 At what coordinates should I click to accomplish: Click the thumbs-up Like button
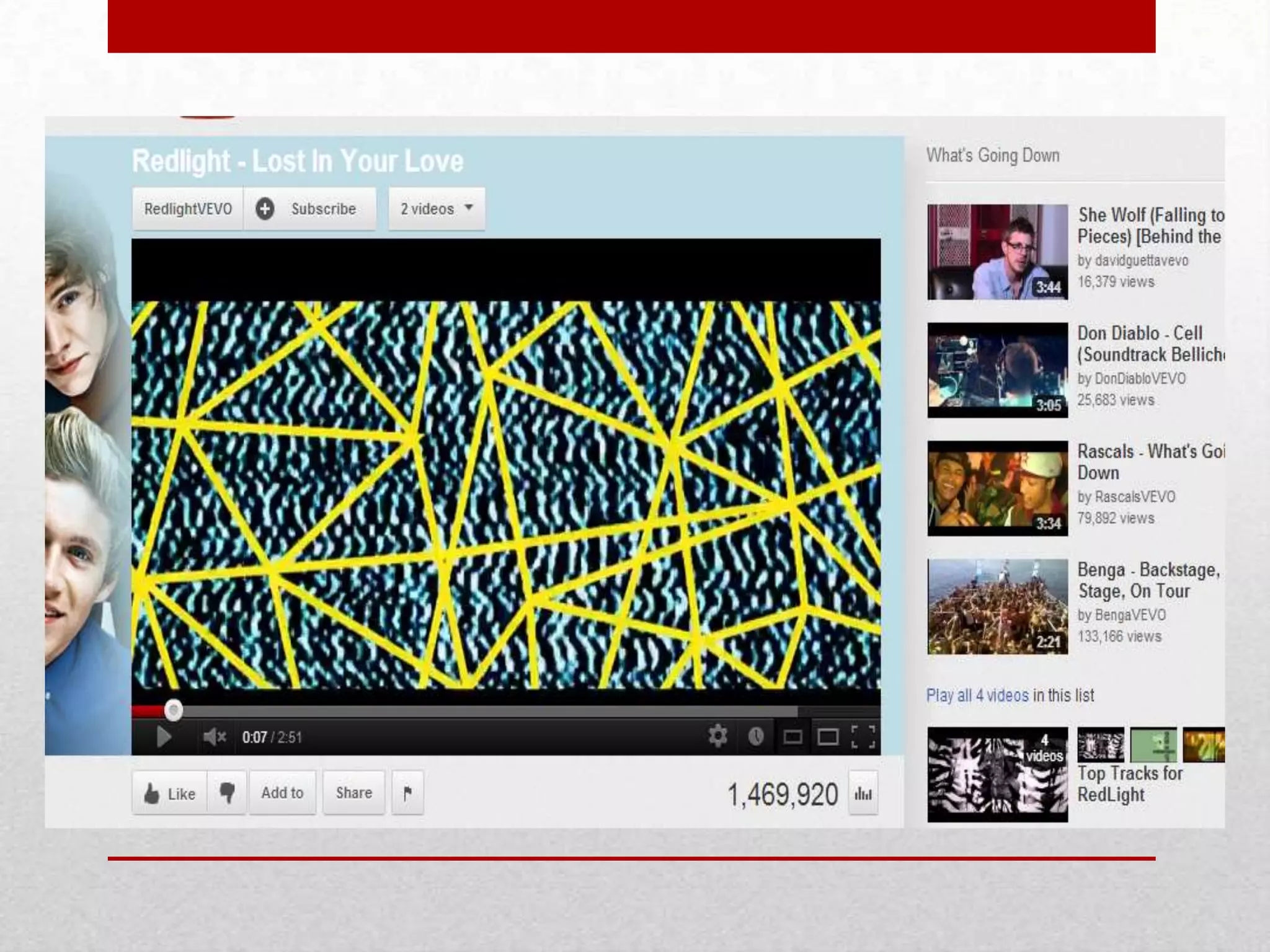170,793
